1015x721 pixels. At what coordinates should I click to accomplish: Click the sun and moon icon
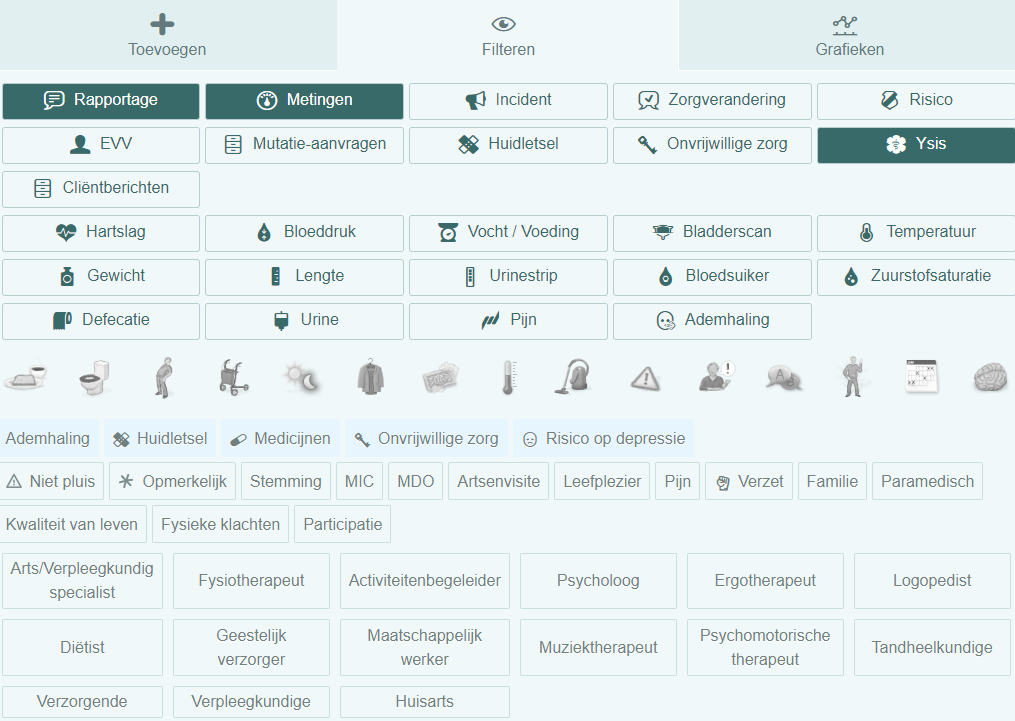[301, 378]
